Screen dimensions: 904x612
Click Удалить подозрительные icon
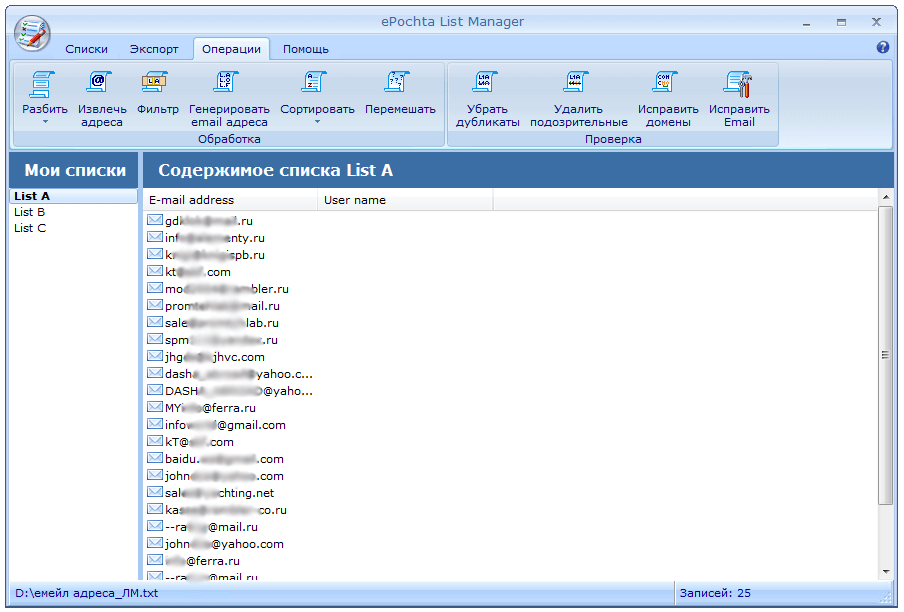576,82
